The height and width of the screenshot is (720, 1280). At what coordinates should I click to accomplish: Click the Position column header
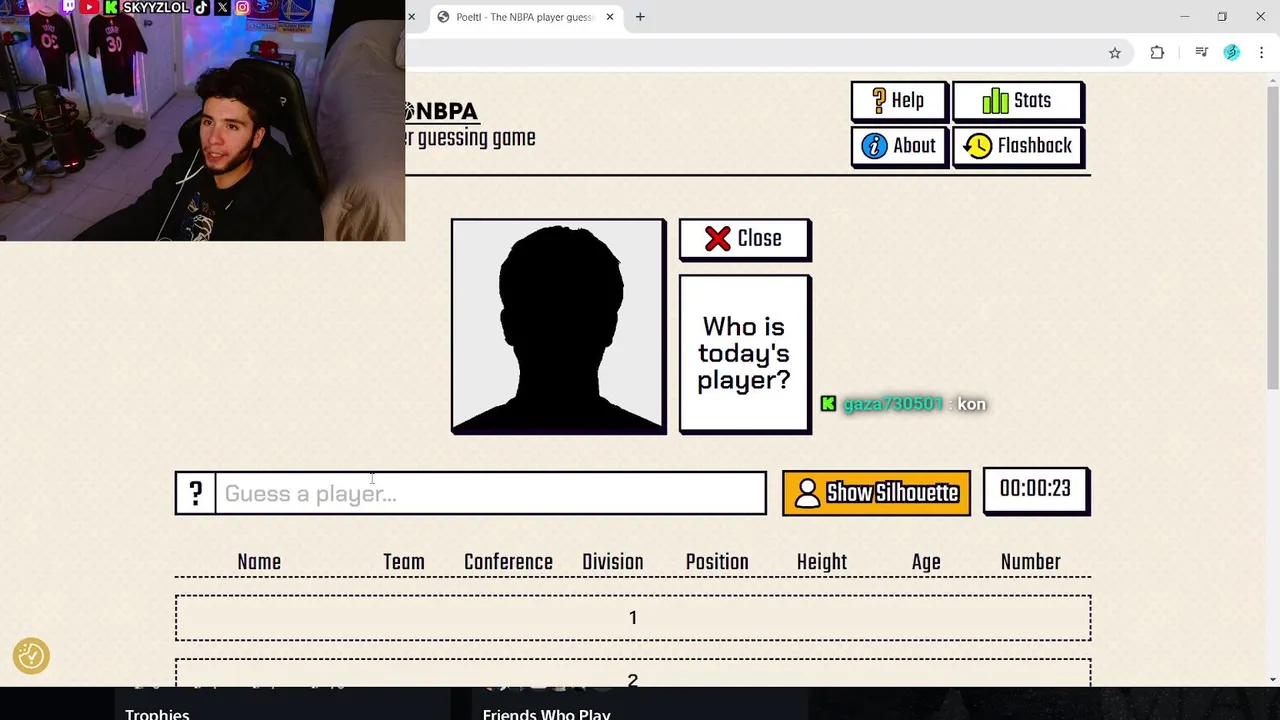click(717, 562)
